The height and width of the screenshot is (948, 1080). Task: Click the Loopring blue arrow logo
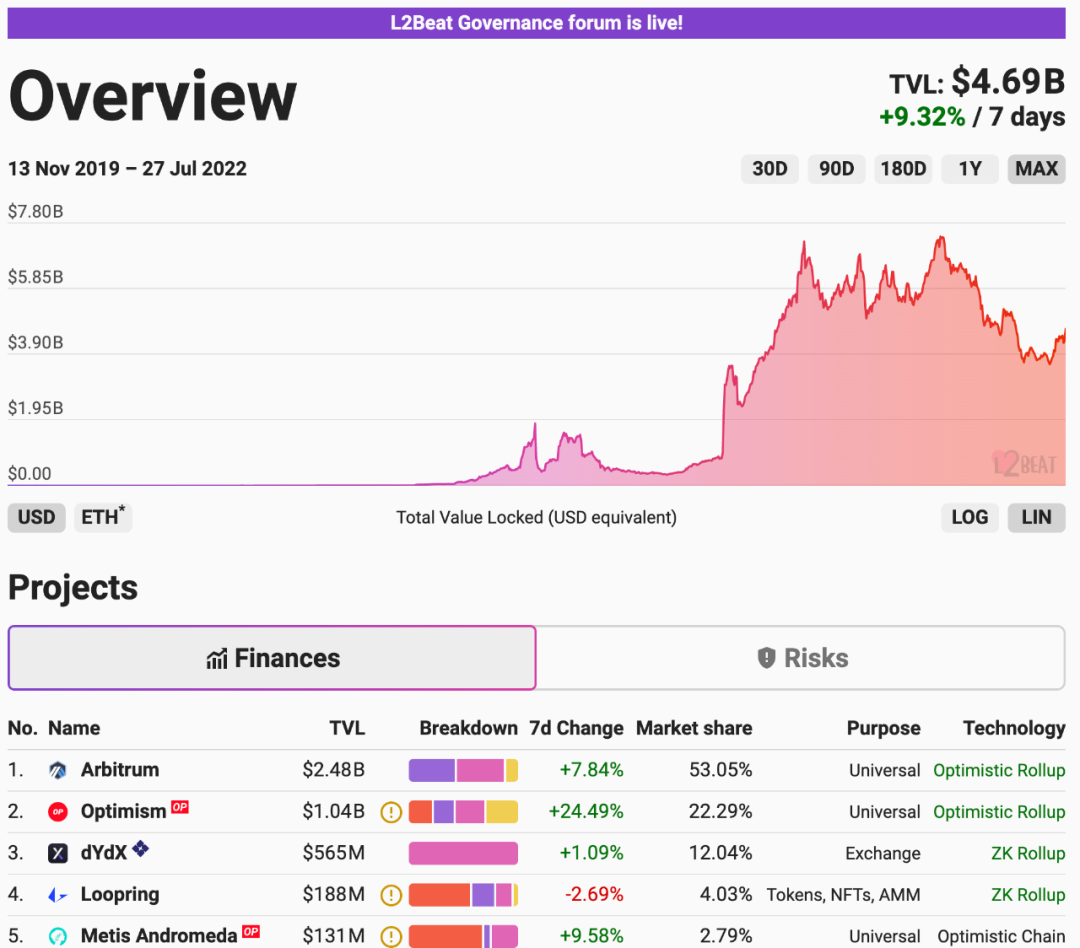click(58, 896)
